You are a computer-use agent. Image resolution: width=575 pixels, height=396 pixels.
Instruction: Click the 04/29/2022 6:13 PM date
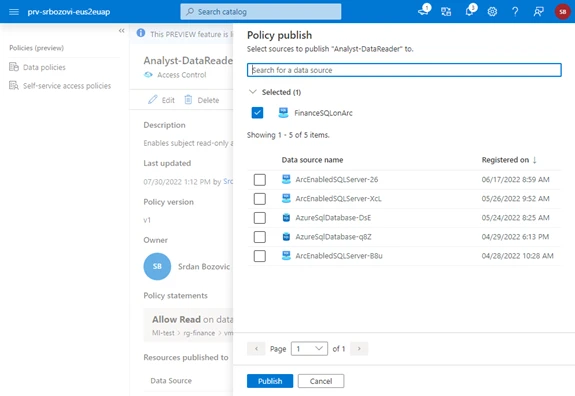pos(515,236)
